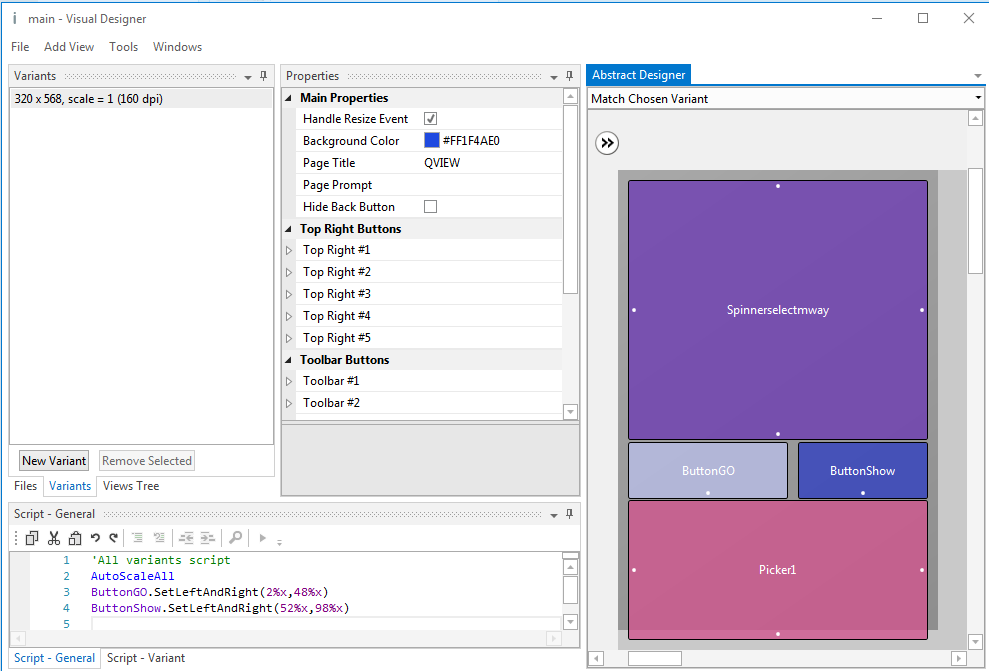Enable the Hide Back Button checkbox
989x671 pixels.
(x=431, y=207)
